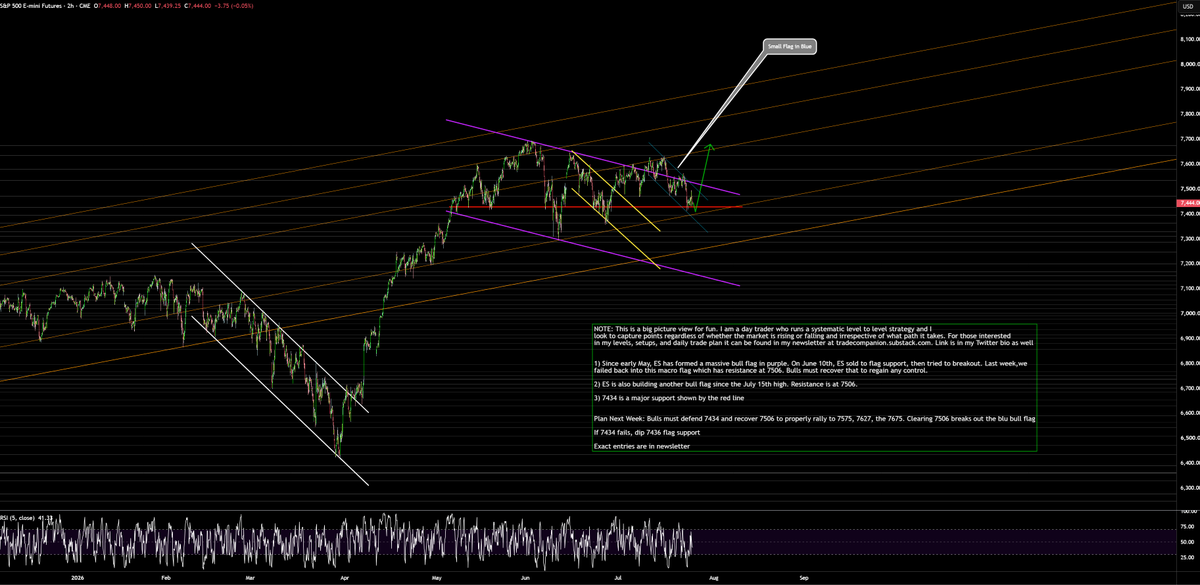Select the green-bordered NOTE text box

tap(814, 387)
